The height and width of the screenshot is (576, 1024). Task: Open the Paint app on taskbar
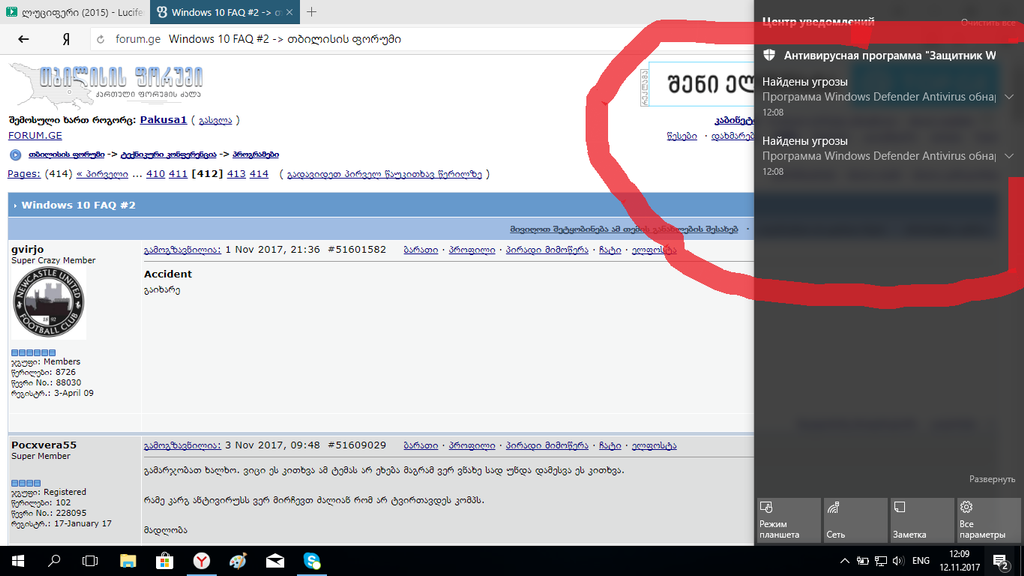point(238,561)
